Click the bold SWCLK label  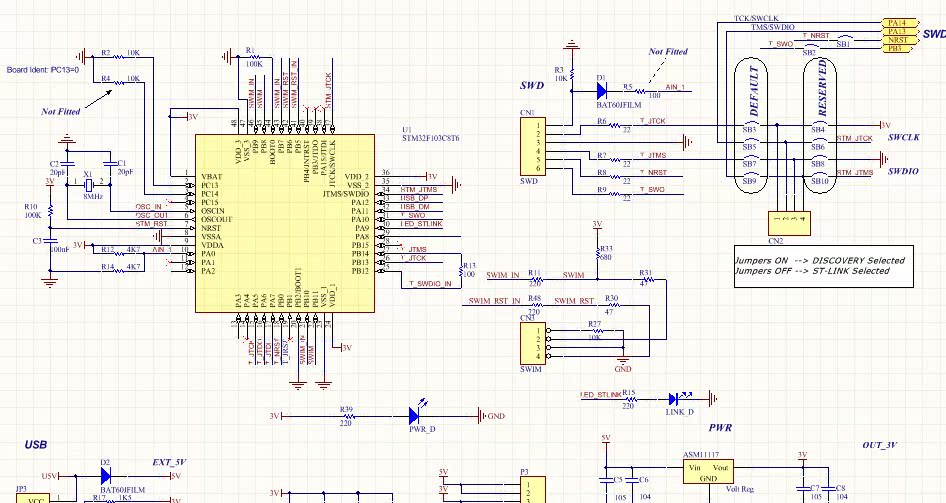point(904,138)
